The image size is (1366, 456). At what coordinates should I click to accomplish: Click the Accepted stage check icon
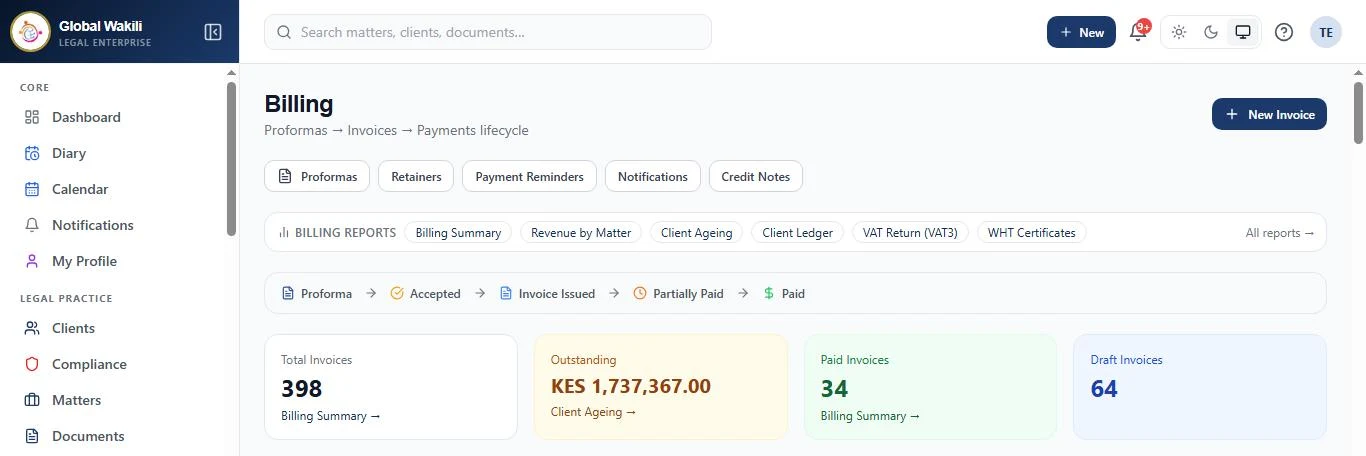pyautogui.click(x=397, y=294)
